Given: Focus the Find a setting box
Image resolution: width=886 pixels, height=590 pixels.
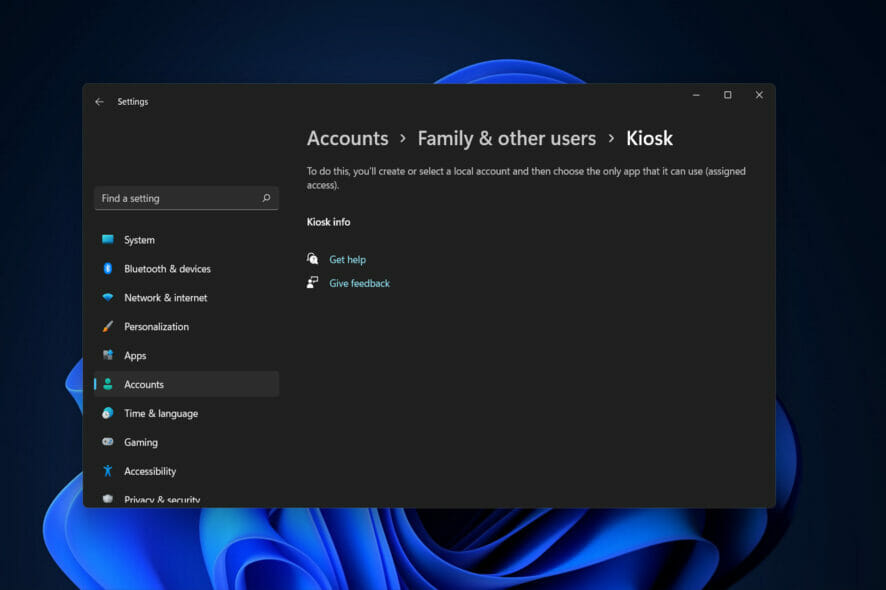Looking at the screenshot, I should (x=186, y=198).
